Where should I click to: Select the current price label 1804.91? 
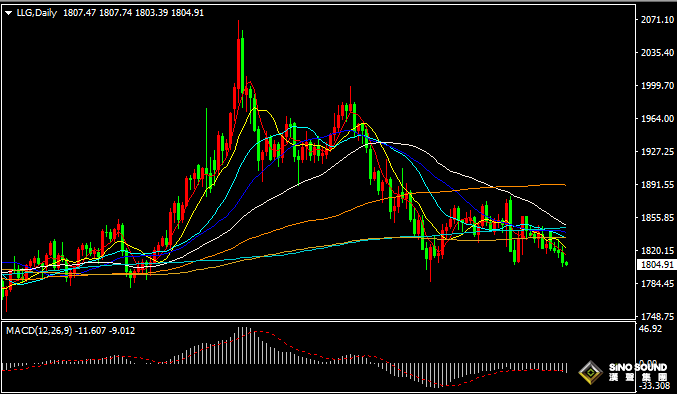coord(657,264)
